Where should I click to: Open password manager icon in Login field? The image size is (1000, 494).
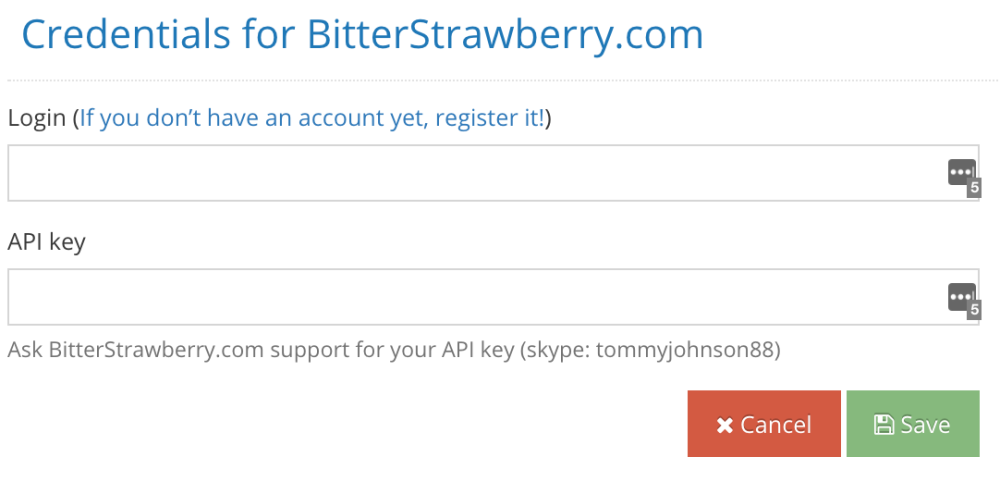(962, 173)
